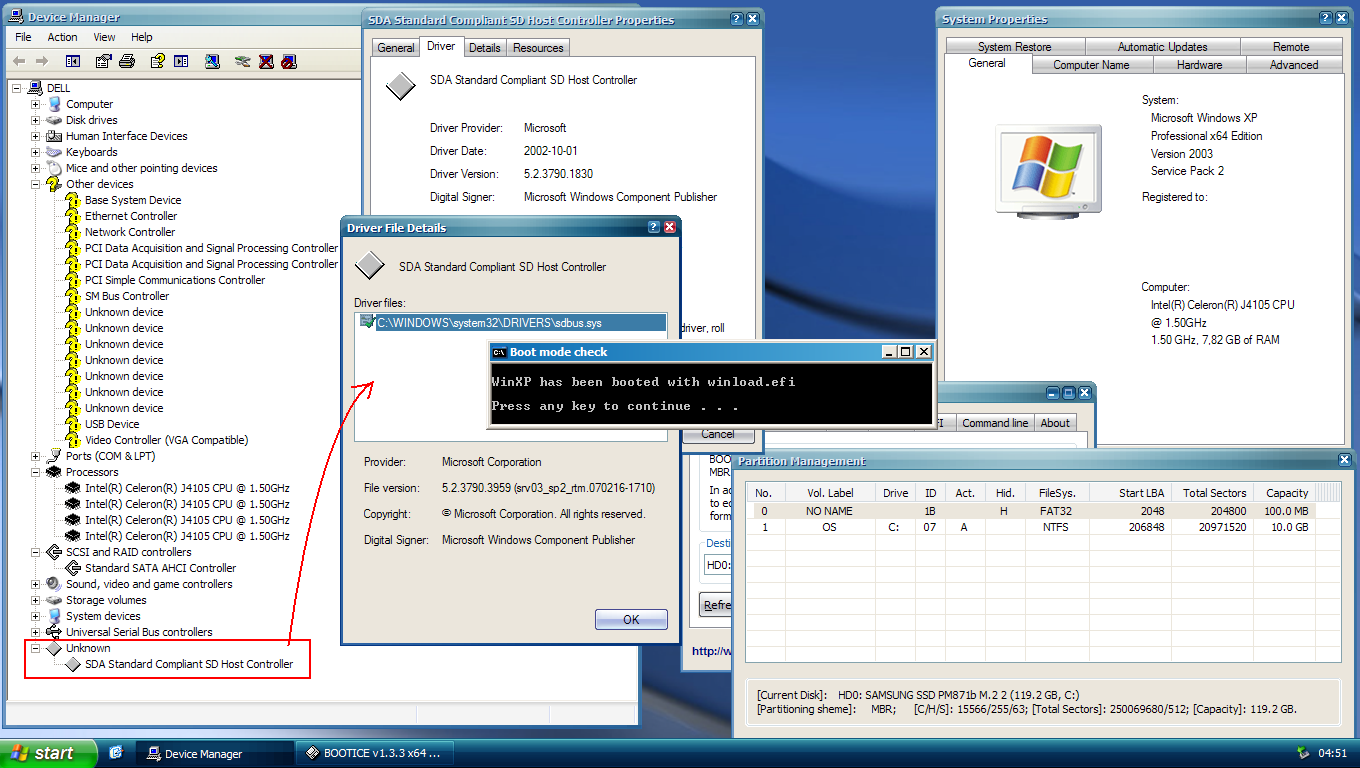The image size is (1360, 768).
Task: Select PCI Simple Communications Controller in tree
Action: [x=175, y=280]
